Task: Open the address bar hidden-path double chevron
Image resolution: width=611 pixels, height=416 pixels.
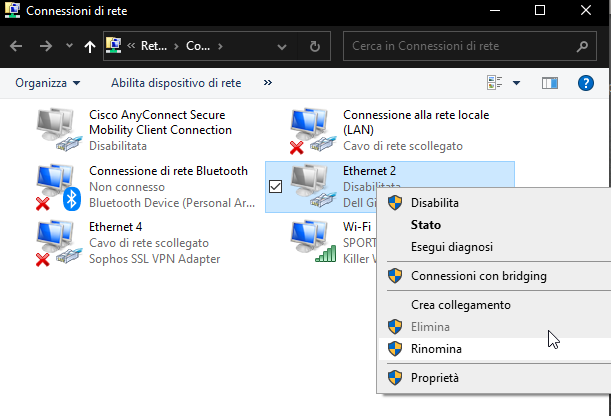Action: coord(131,46)
